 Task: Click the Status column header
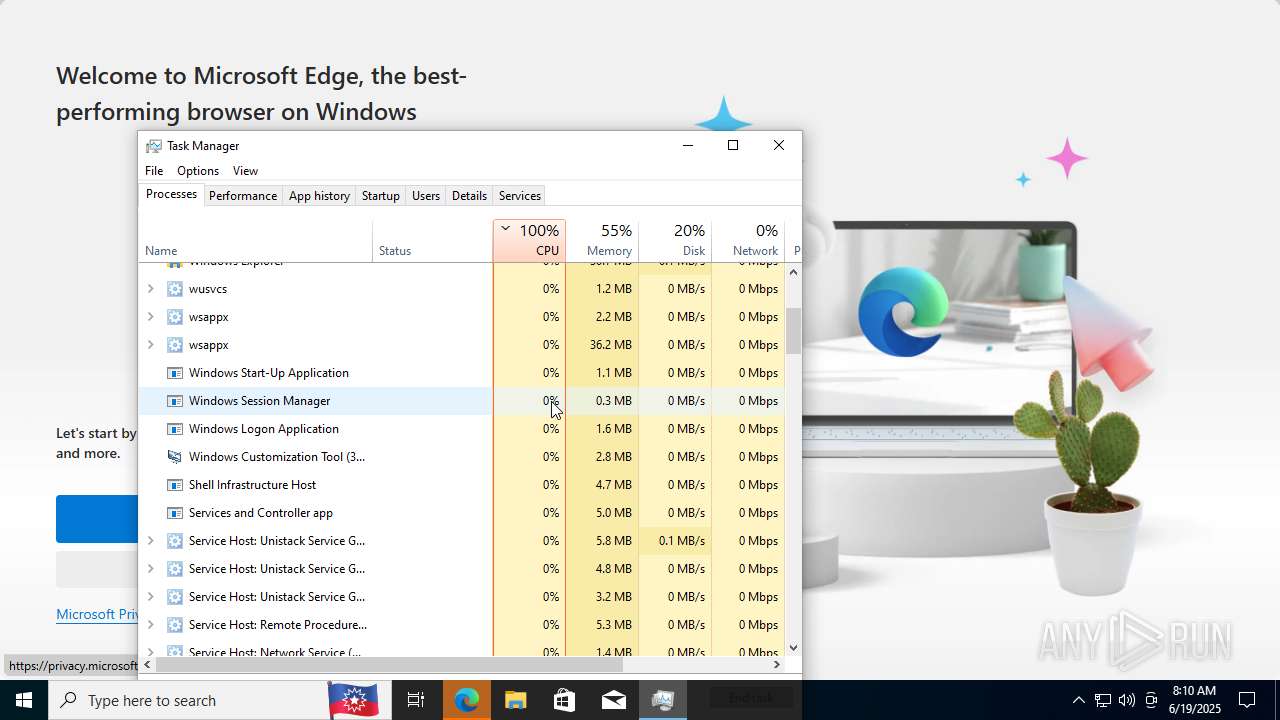(432, 241)
